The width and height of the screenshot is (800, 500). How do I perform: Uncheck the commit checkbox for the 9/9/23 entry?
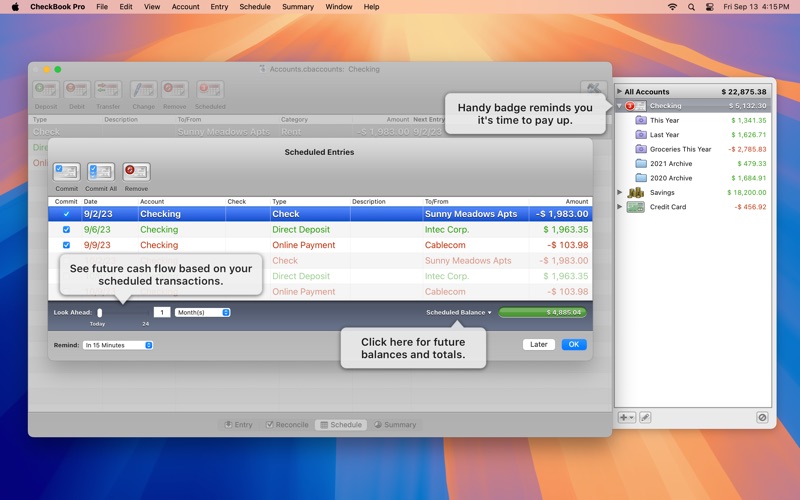pyautogui.click(x=66, y=245)
